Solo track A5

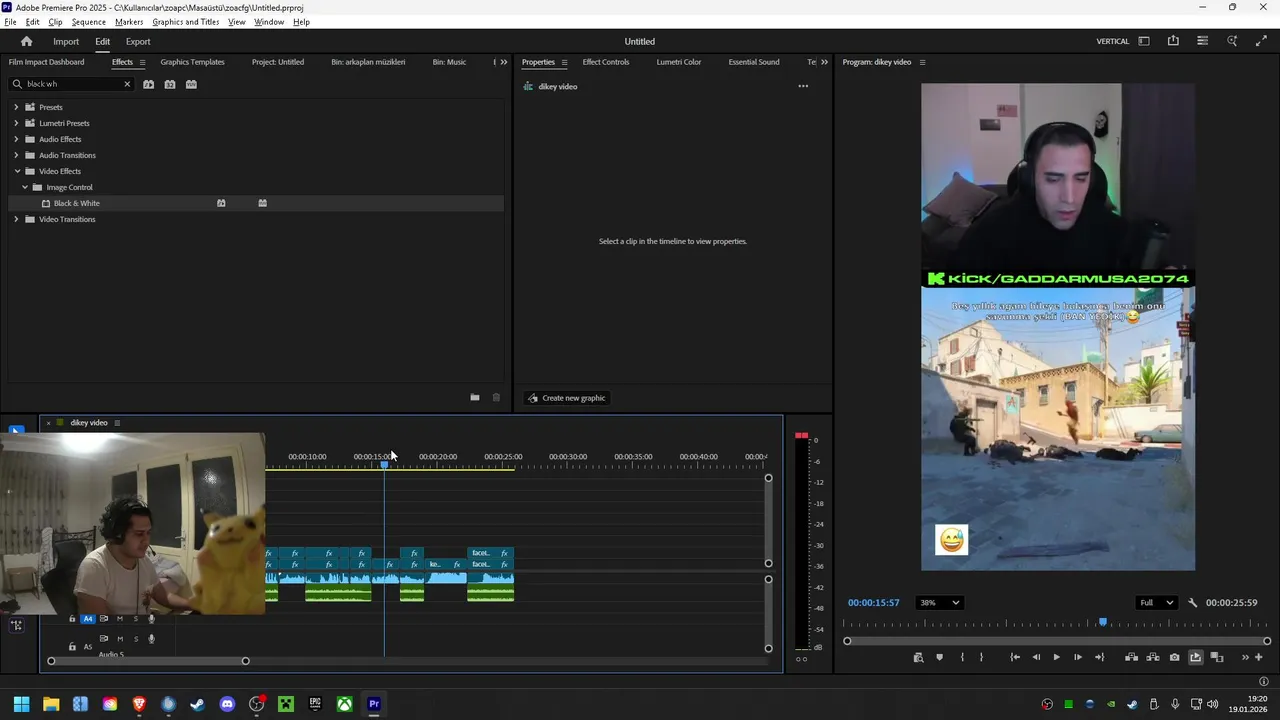click(136, 639)
